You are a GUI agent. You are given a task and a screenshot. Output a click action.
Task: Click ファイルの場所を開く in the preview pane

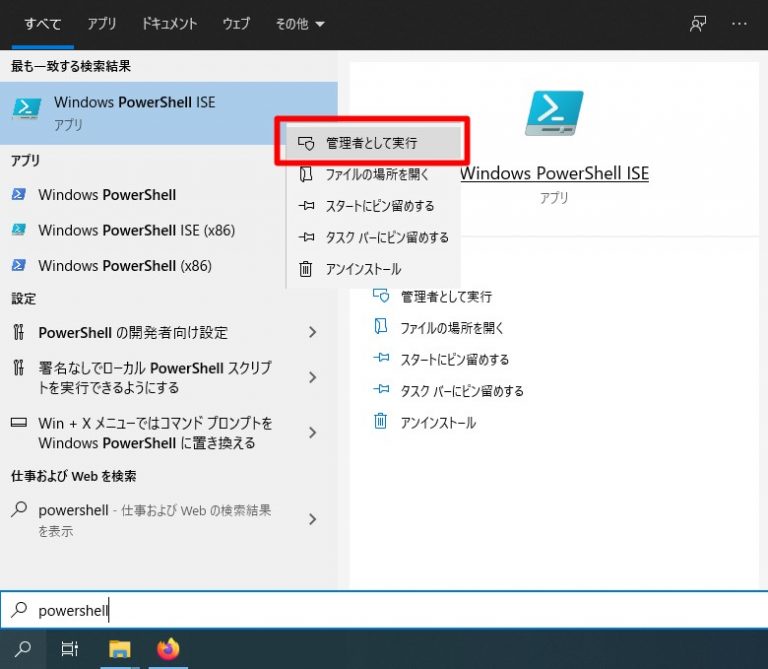[452, 328]
